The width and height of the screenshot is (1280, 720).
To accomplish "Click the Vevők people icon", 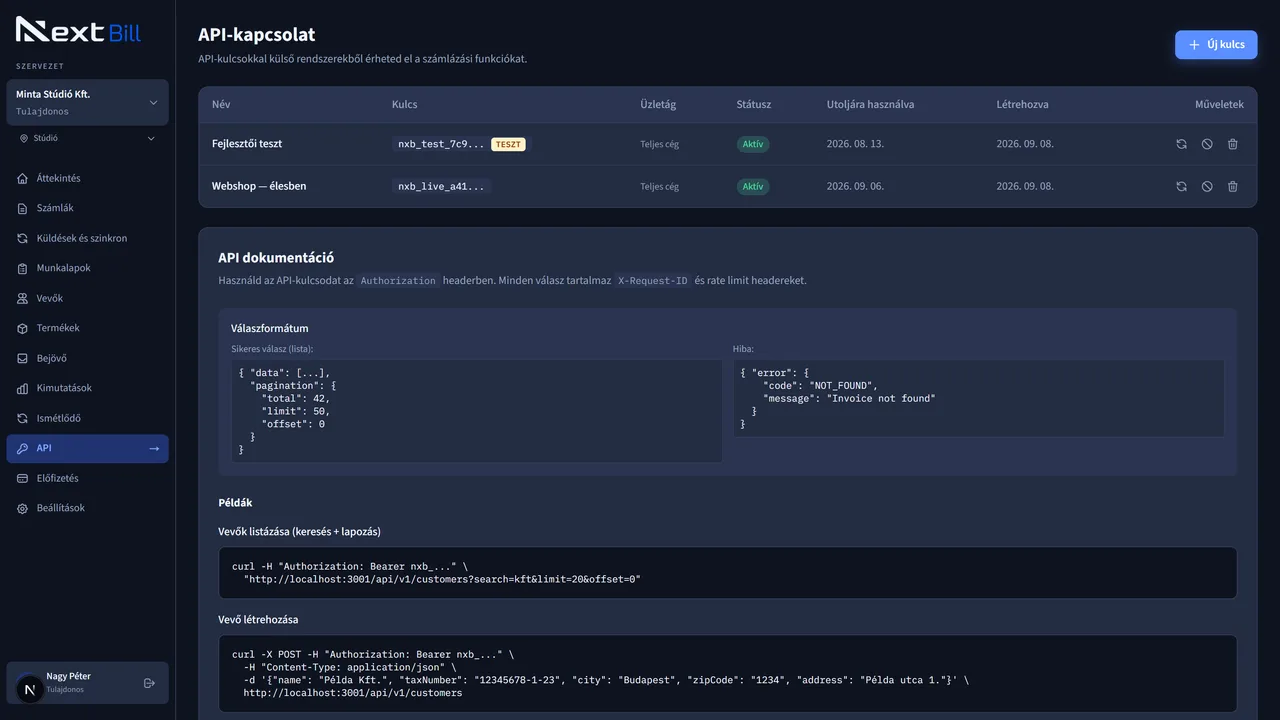I will click(23, 298).
